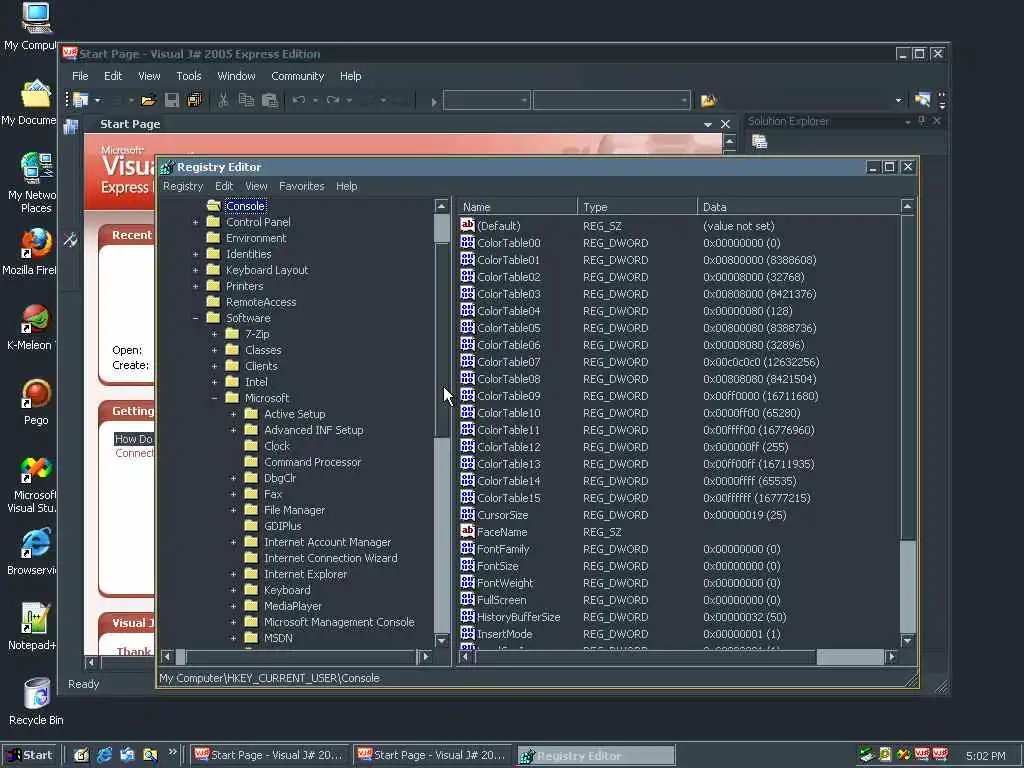Click the Save icon in Visual J# toolbar
The height and width of the screenshot is (768, 1024).
pyautogui.click(x=172, y=100)
